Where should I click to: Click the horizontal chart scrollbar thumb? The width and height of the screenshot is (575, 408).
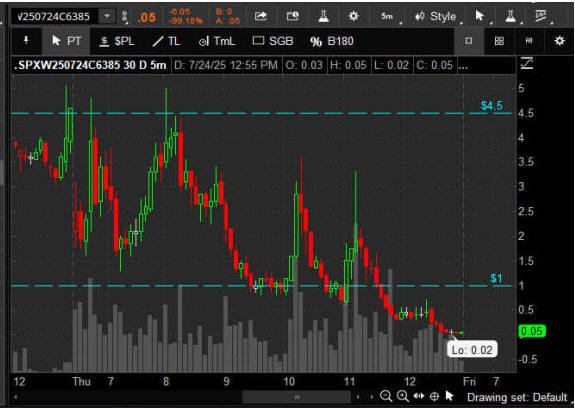click(297, 397)
